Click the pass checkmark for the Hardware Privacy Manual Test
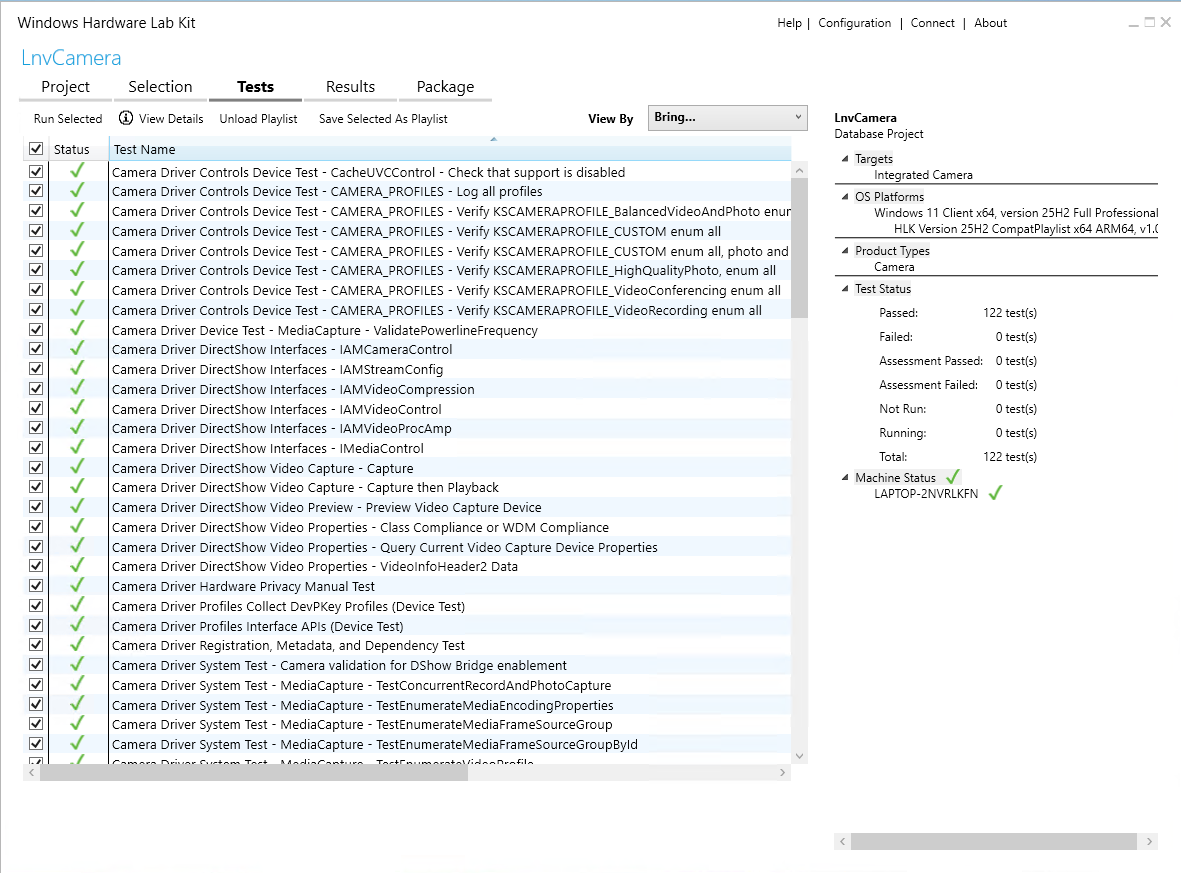Image resolution: width=1181 pixels, height=873 pixels. click(x=77, y=585)
